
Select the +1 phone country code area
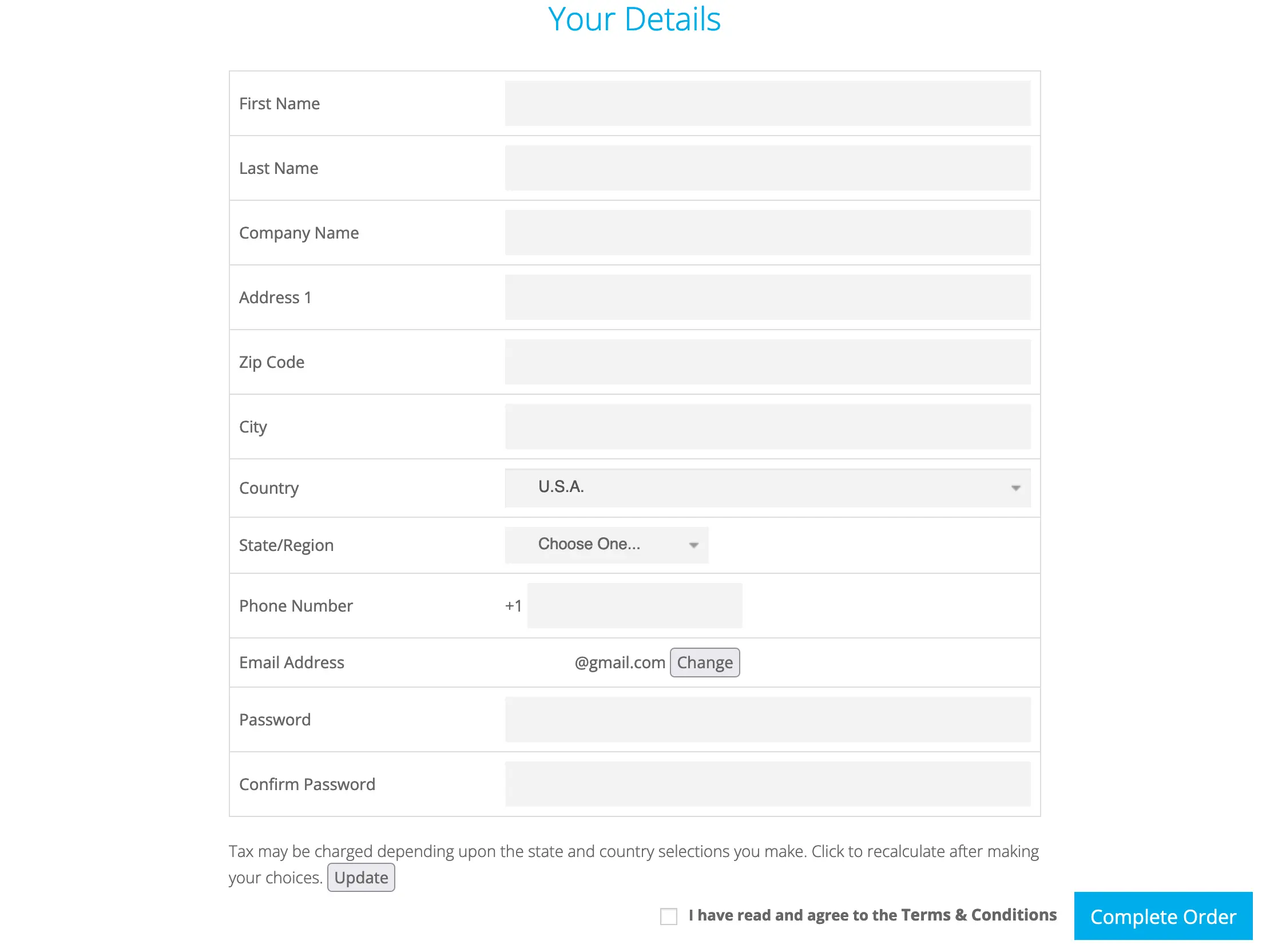tap(513, 605)
